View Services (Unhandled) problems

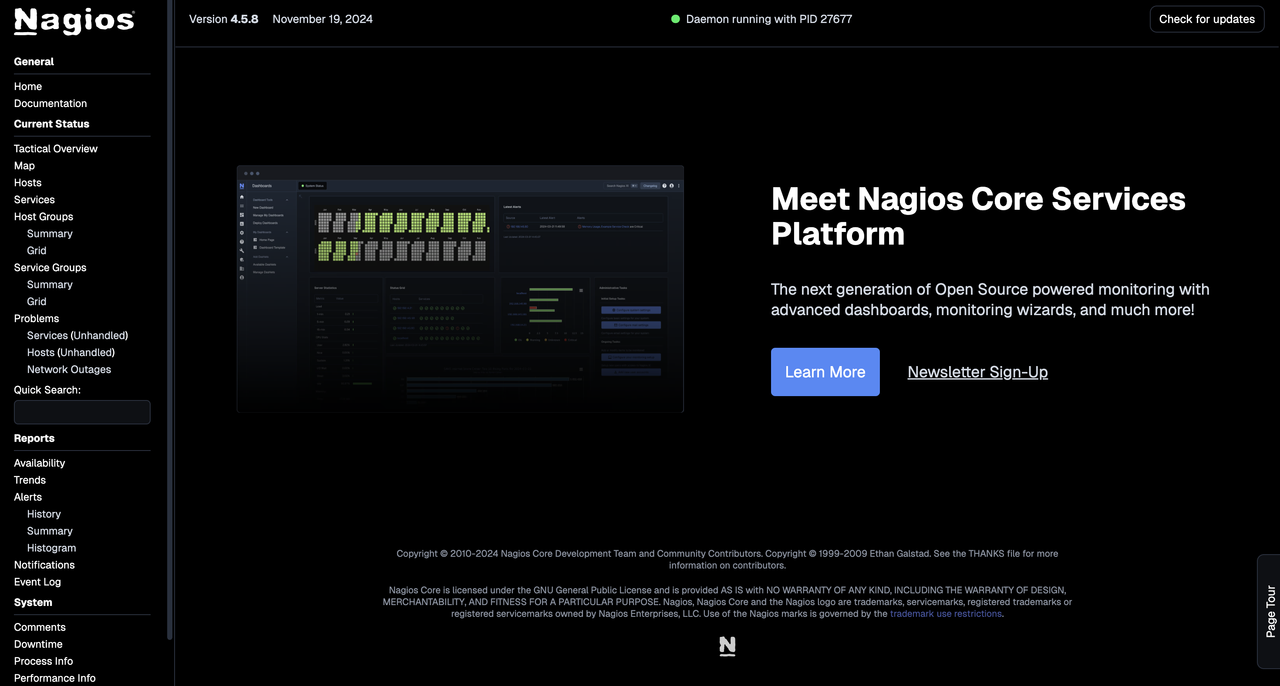77,335
